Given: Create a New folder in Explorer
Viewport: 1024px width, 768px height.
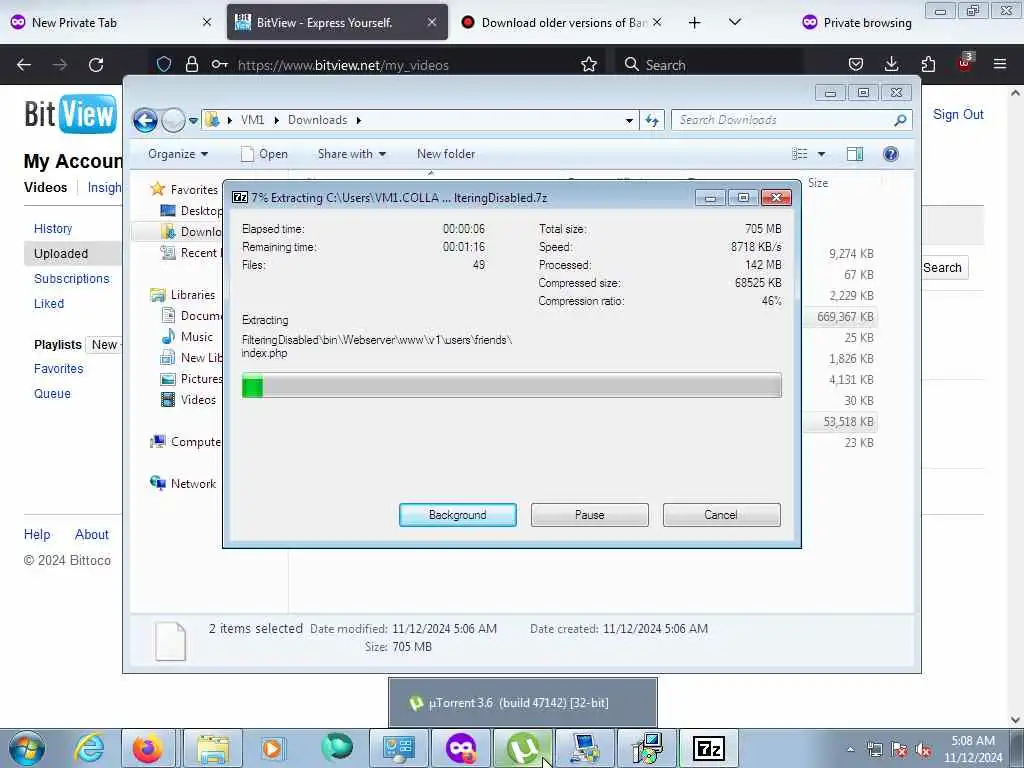Looking at the screenshot, I should click(x=446, y=154).
